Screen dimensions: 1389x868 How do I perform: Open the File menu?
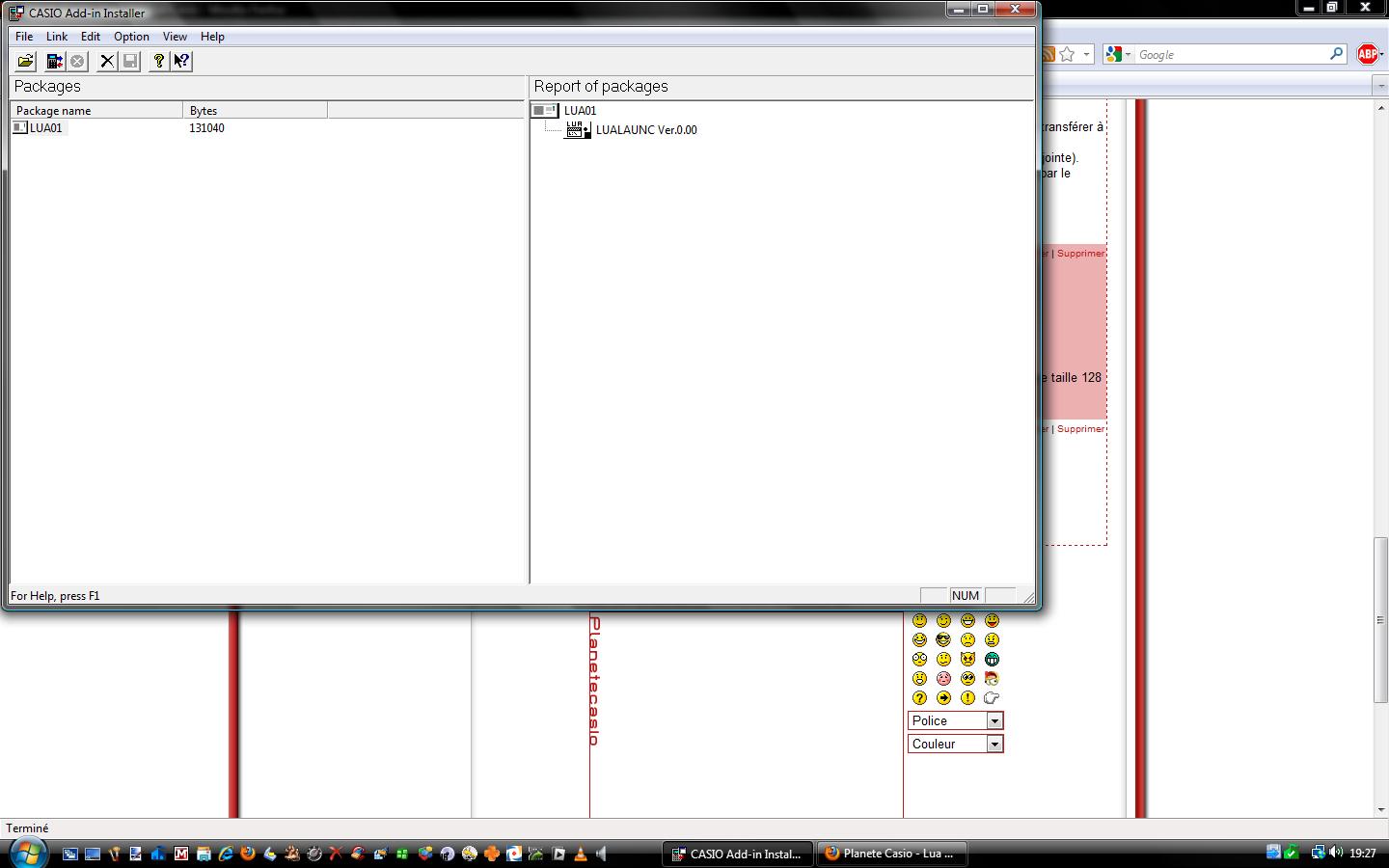pyautogui.click(x=24, y=37)
